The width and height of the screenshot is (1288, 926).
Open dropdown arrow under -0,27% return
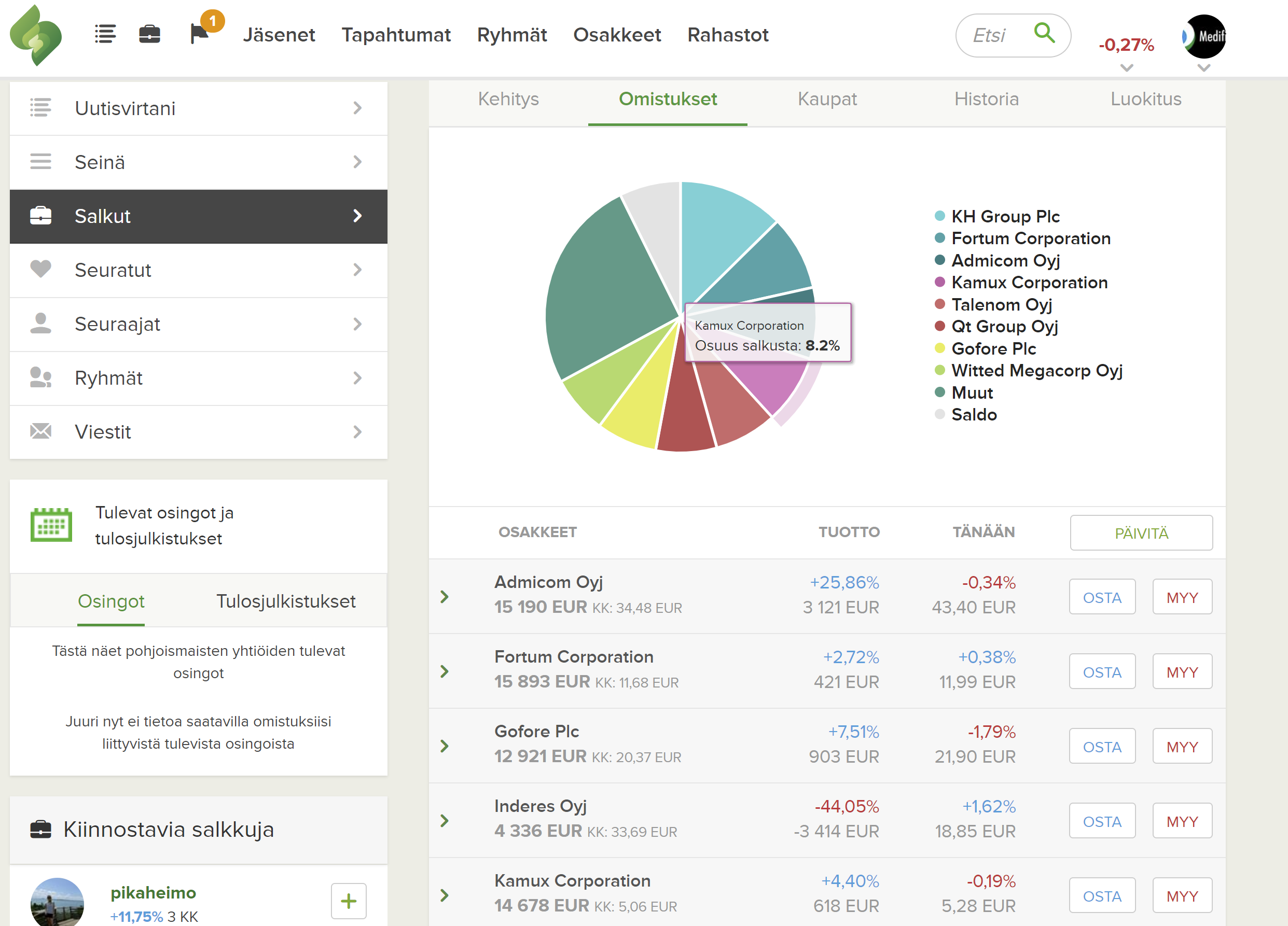click(x=1127, y=68)
